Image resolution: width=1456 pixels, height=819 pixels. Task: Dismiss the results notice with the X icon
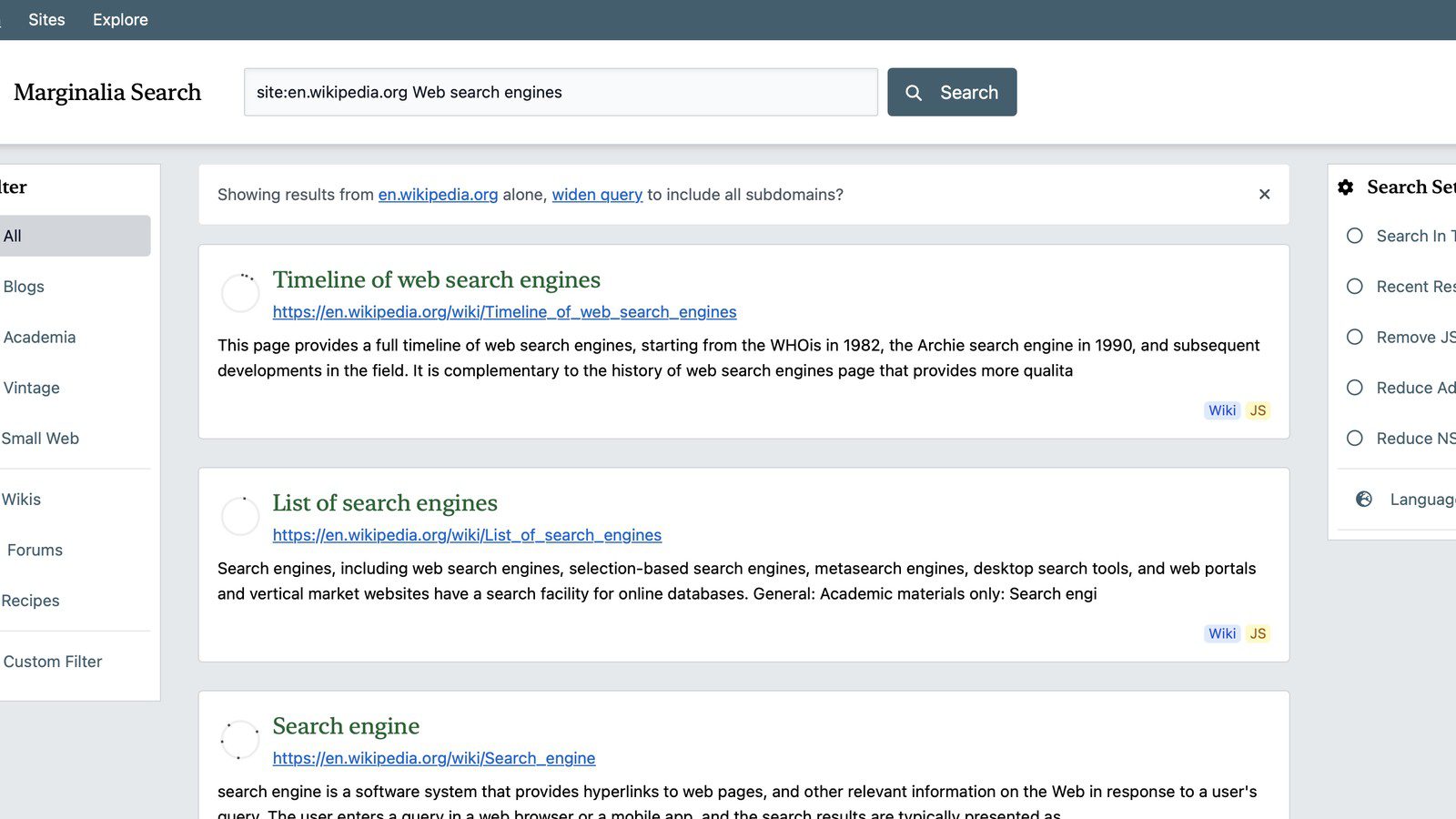coord(1264,194)
